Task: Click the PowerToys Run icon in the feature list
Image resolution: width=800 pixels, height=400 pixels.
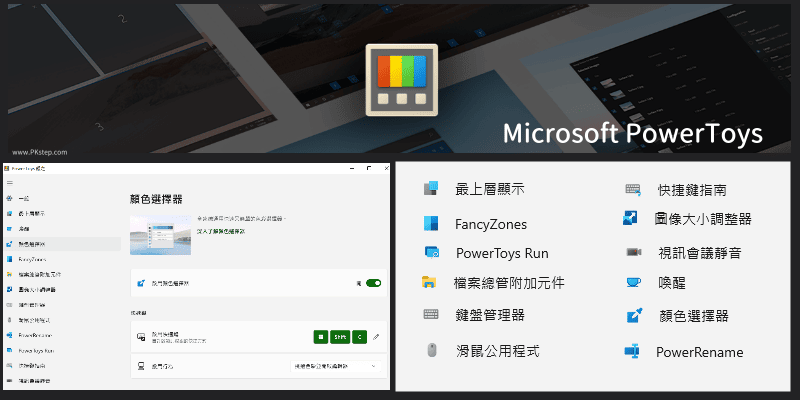Action: 432,252
